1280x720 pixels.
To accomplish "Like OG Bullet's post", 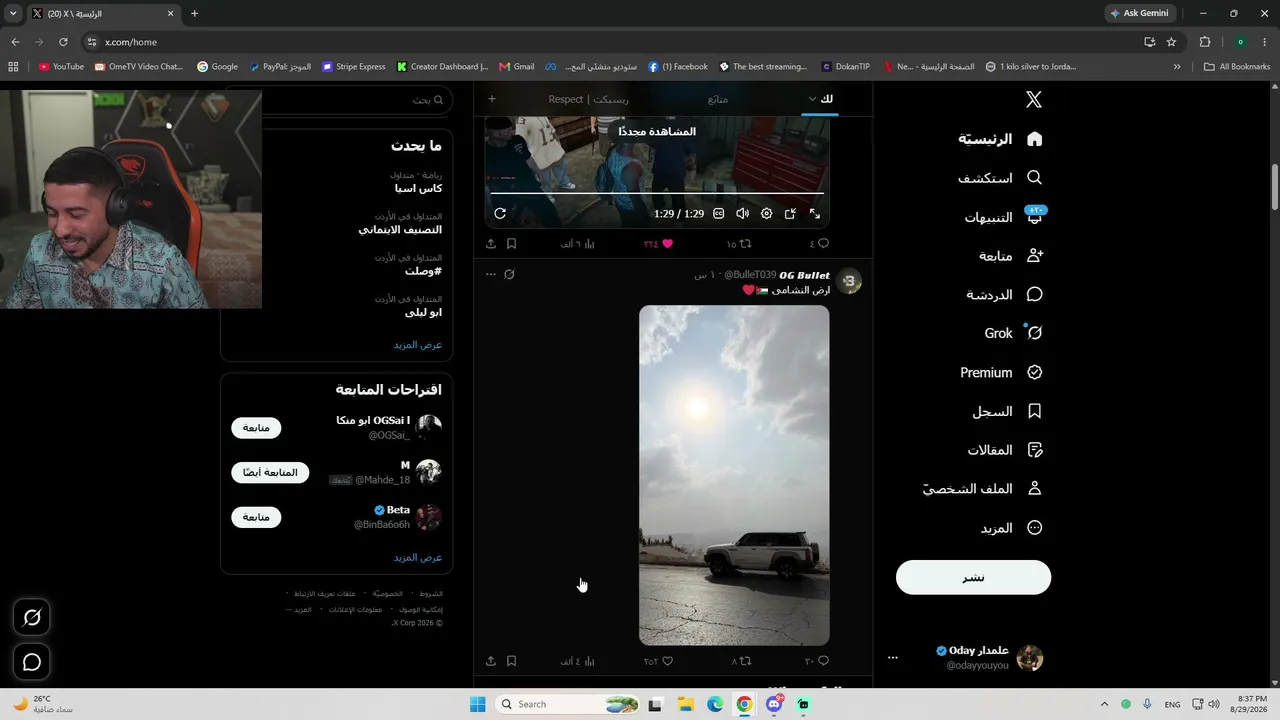I will coord(658,661).
